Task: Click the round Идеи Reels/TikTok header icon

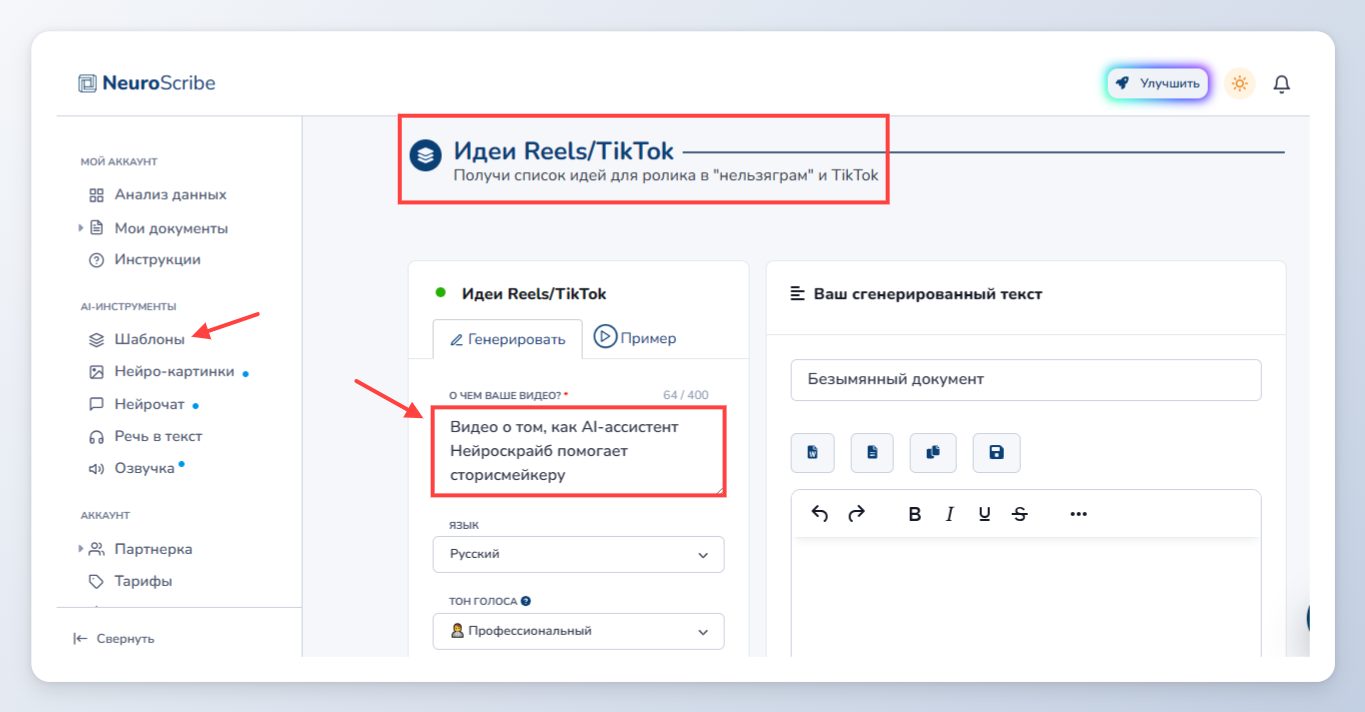Action: point(426,156)
